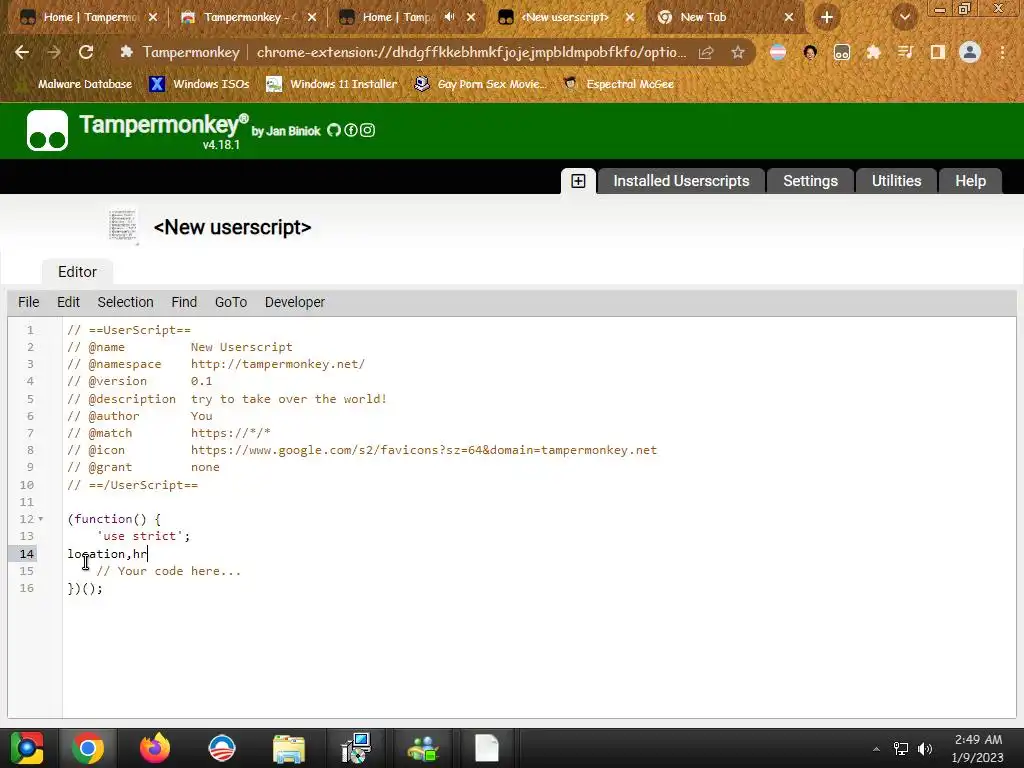Open the Settings tab
This screenshot has width=1024, height=768.
point(810,181)
